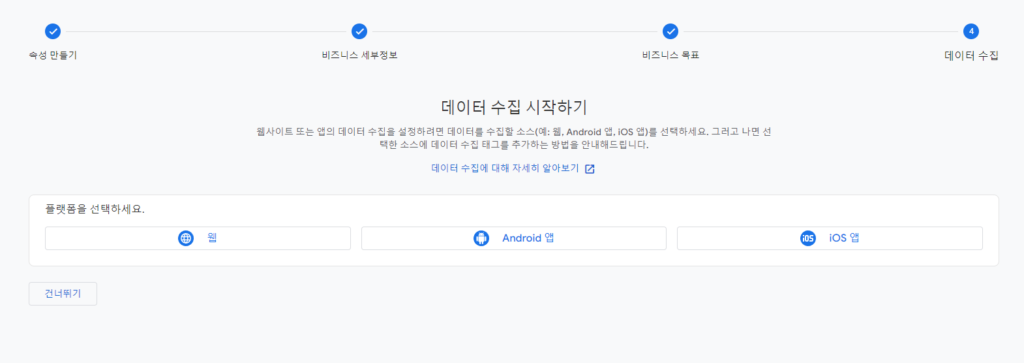Image resolution: width=1024 pixels, height=363 pixels.
Task: Click the 건너뛰기 skip button
Action: click(63, 294)
